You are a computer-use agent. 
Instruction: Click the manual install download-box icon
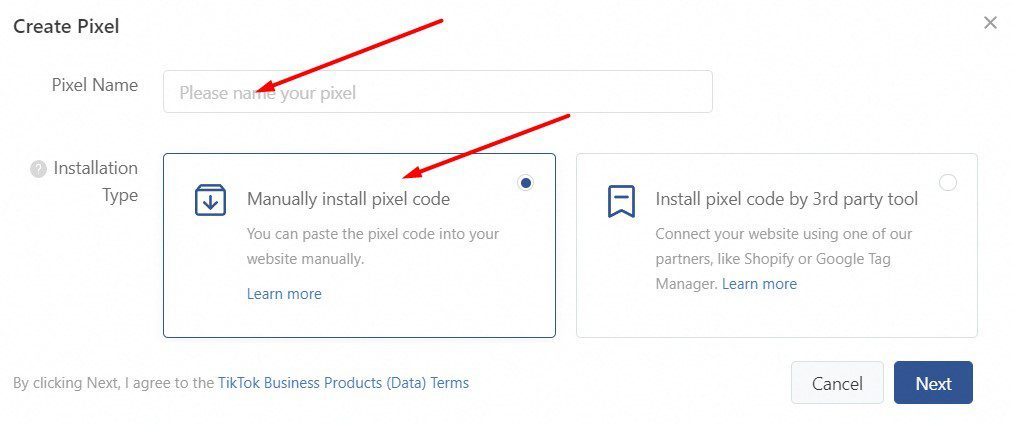[210, 199]
